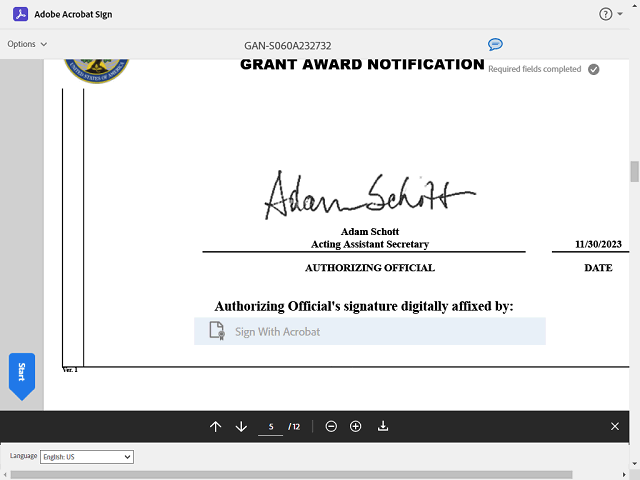The image size is (640, 480).
Task: Zoom in with the plus icon
Action: click(356, 427)
